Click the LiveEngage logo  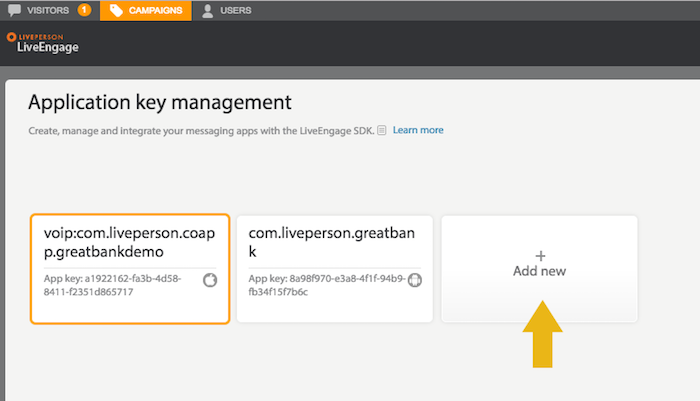(x=43, y=43)
